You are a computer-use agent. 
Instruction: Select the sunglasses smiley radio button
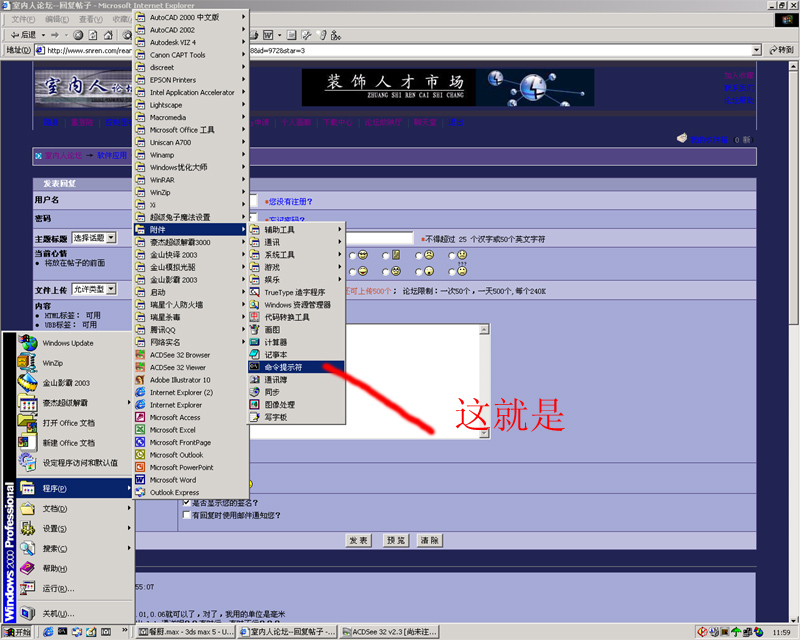click(x=353, y=256)
